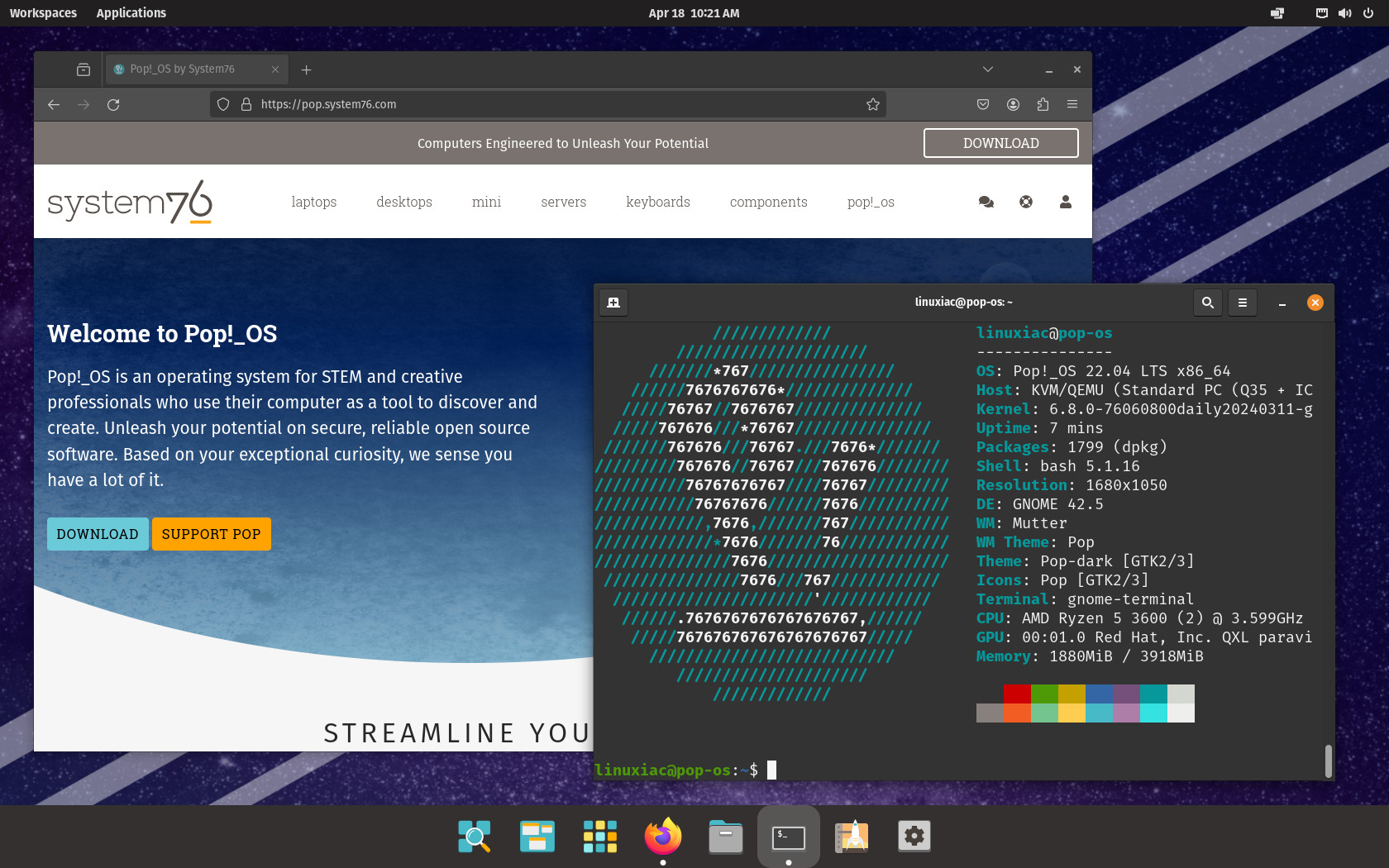
Task: Open new terminal tab icon
Action: point(613,303)
